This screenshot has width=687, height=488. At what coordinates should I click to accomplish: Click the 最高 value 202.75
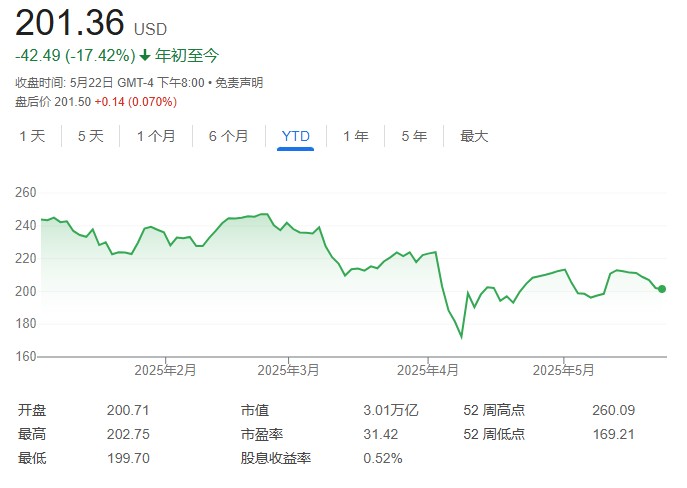pos(128,434)
